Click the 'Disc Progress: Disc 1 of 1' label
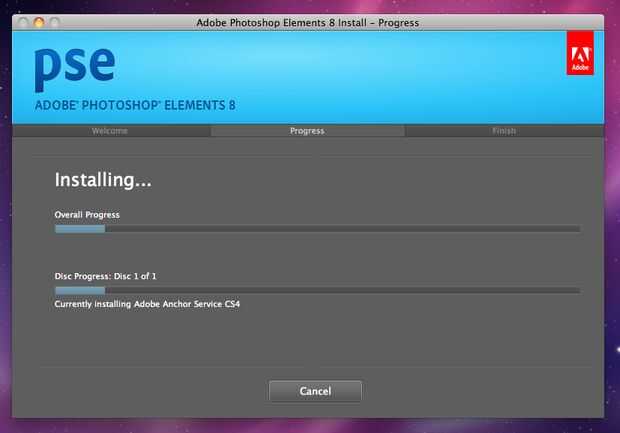The image size is (620, 433). coord(106,276)
